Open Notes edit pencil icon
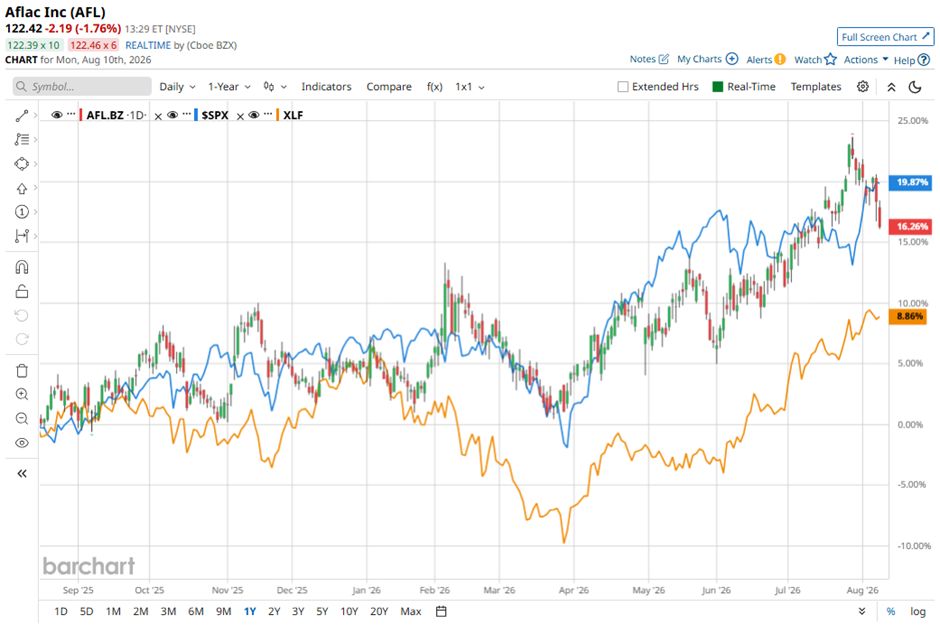 coord(664,59)
